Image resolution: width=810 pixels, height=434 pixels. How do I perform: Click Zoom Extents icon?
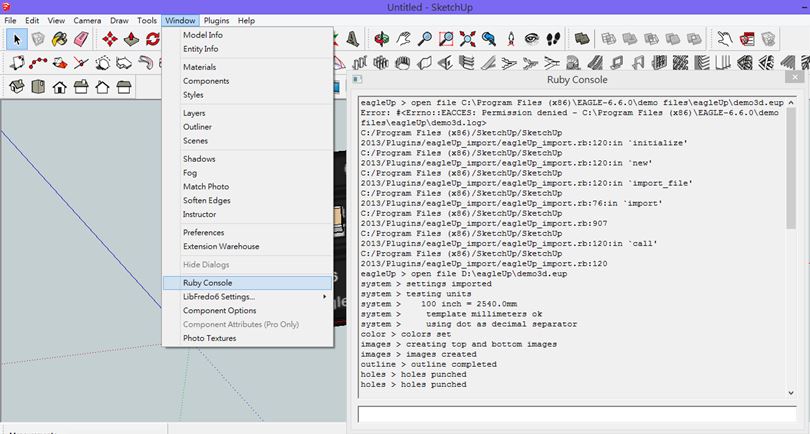[x=468, y=39]
